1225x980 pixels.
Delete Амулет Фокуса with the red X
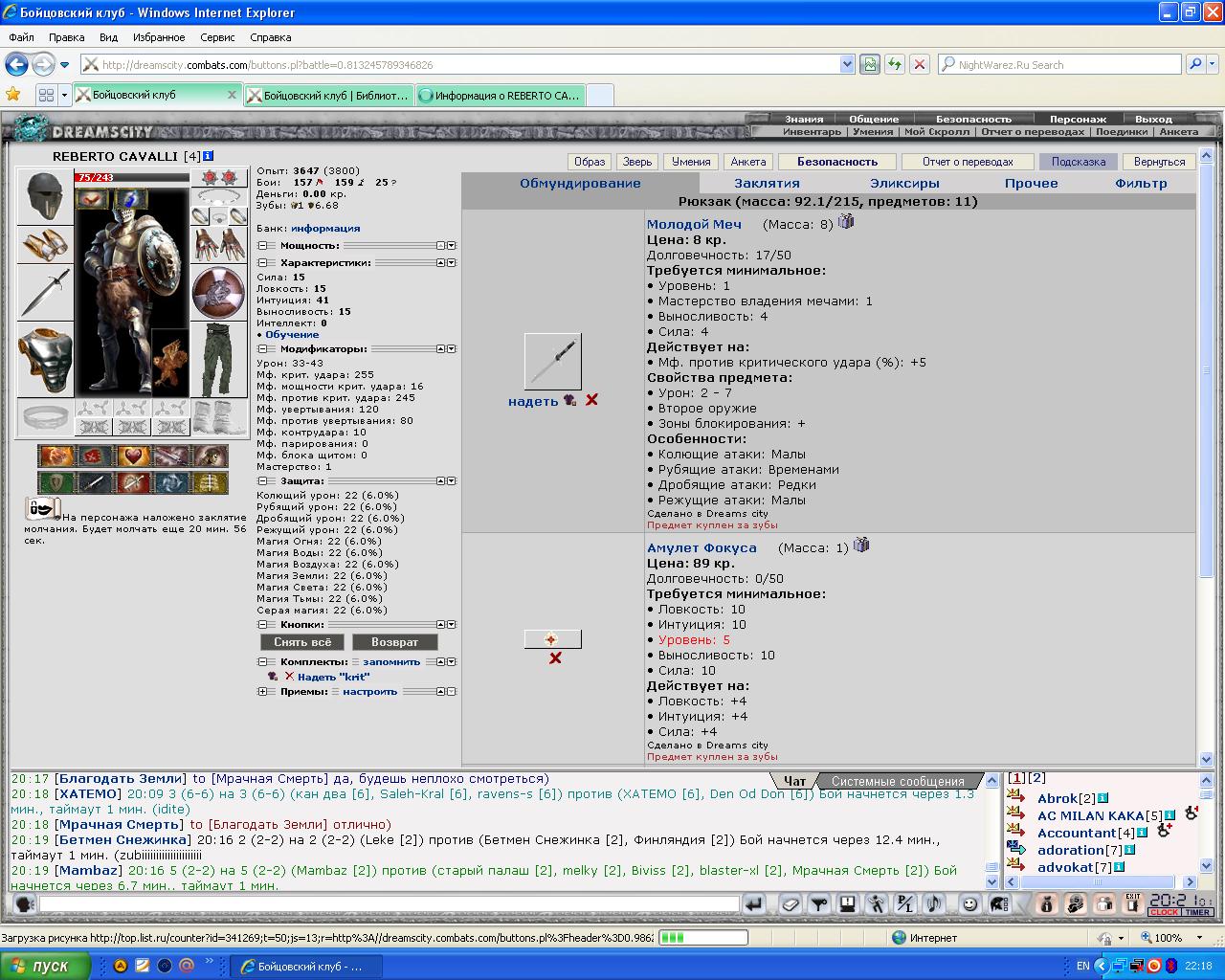(555, 658)
